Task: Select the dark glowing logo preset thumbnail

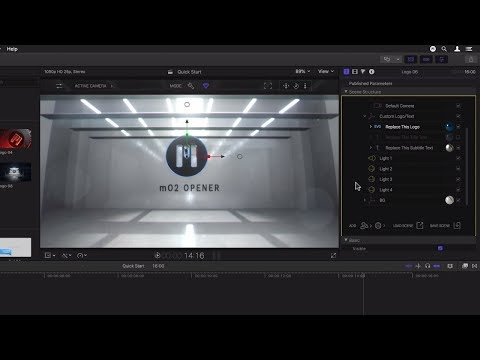Action: tap(16, 172)
